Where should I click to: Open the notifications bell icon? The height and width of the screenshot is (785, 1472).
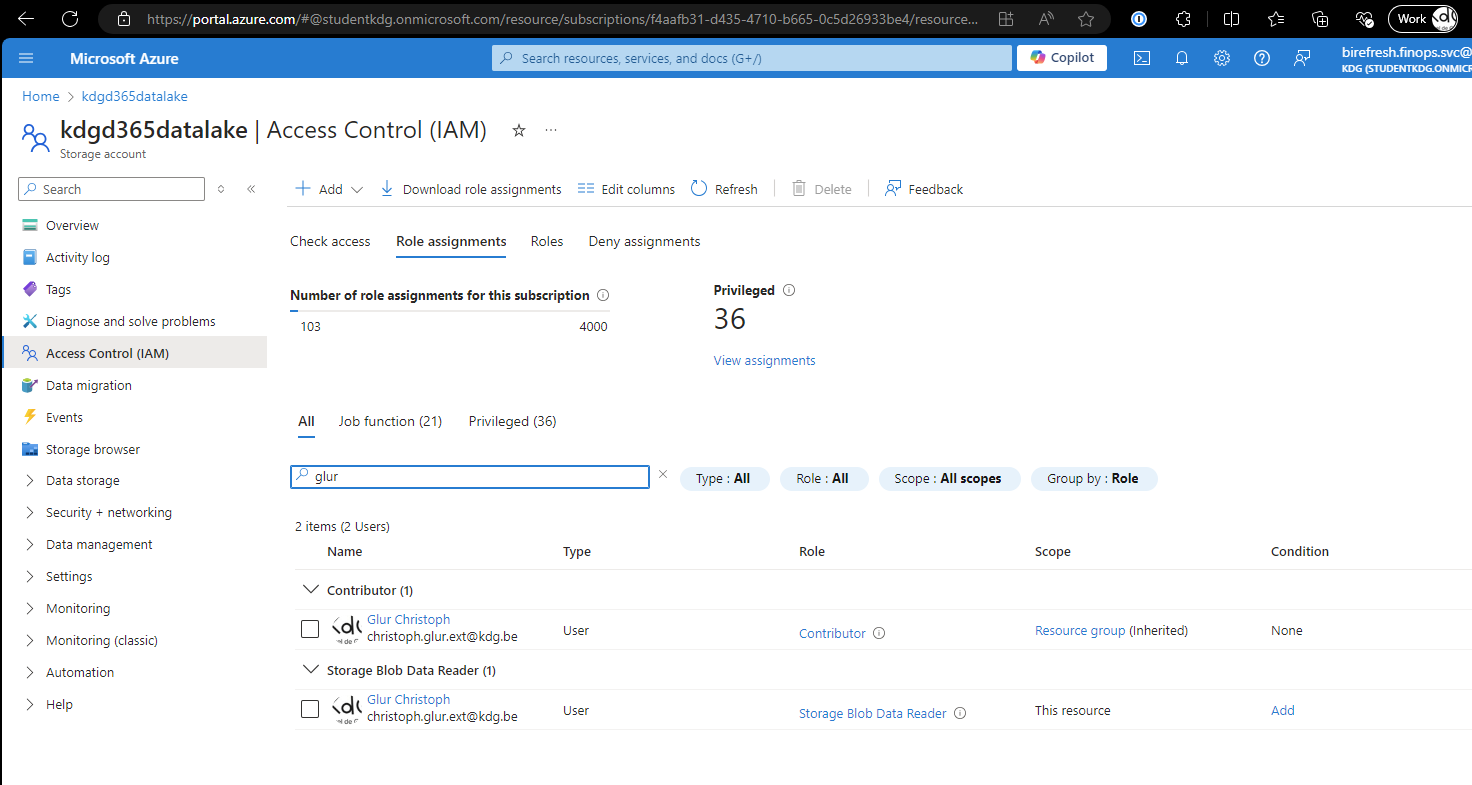[1182, 58]
